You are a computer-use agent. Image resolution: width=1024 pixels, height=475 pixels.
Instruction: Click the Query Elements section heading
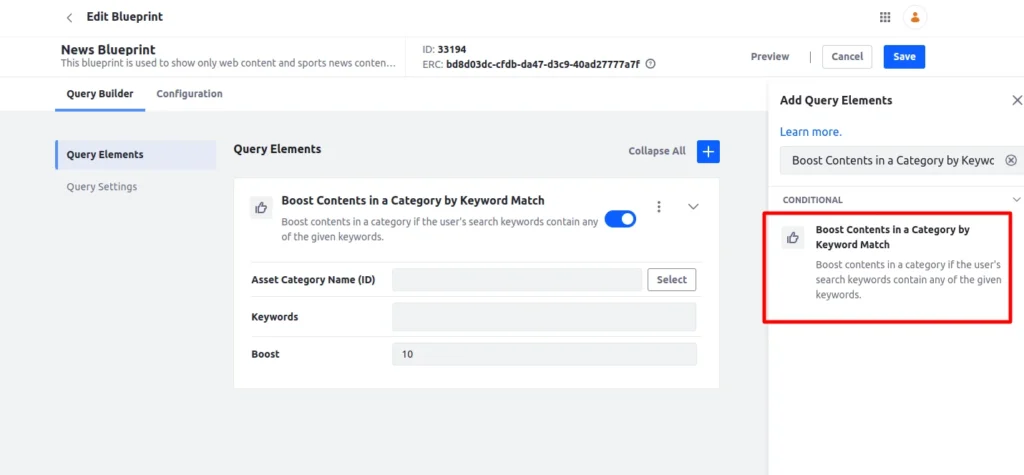[277, 149]
